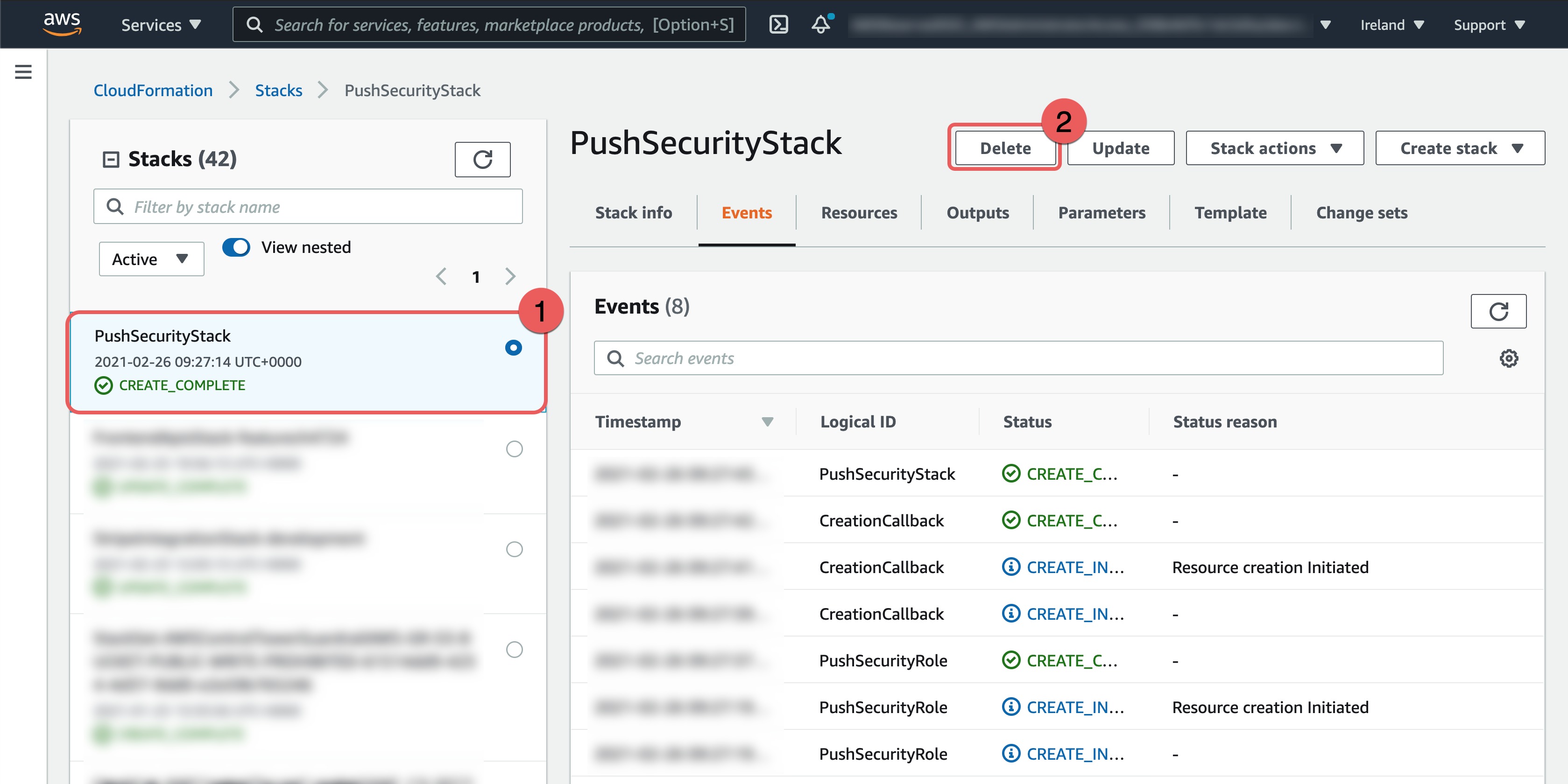Follow the CloudFormation breadcrumb link
This screenshot has width=1568, height=784.
[x=153, y=90]
